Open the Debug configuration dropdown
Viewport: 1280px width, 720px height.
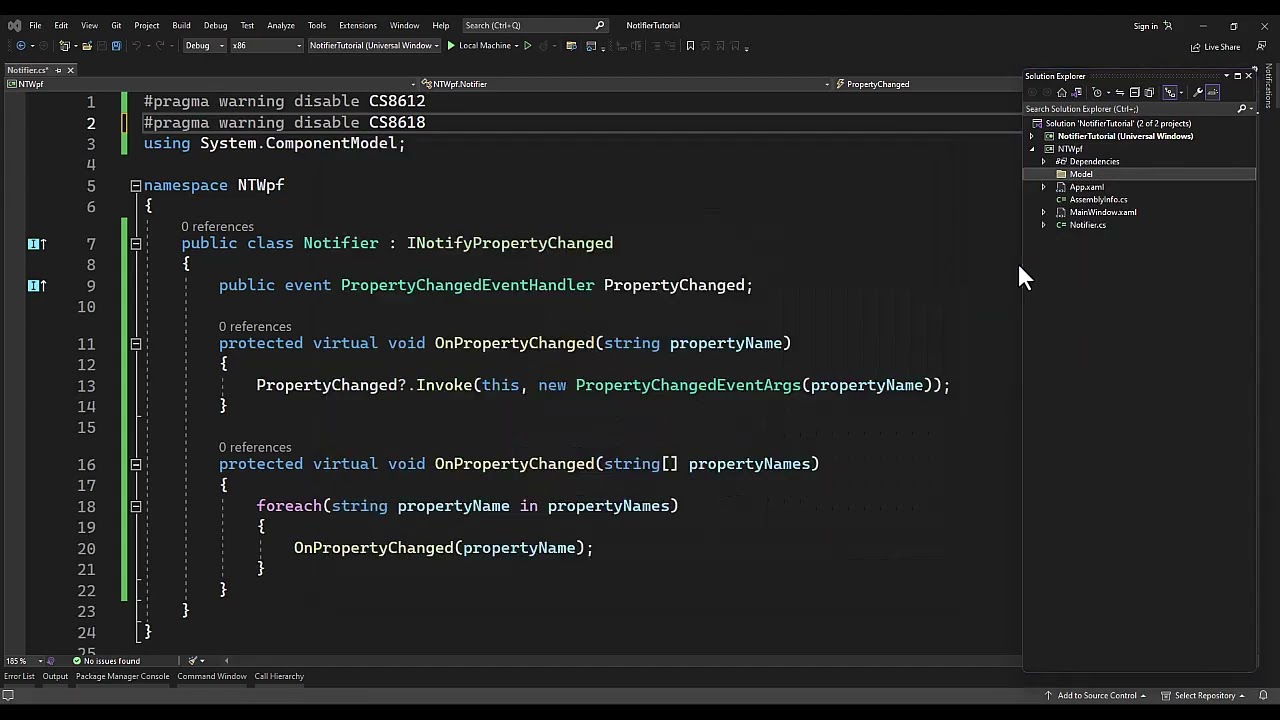tap(204, 46)
